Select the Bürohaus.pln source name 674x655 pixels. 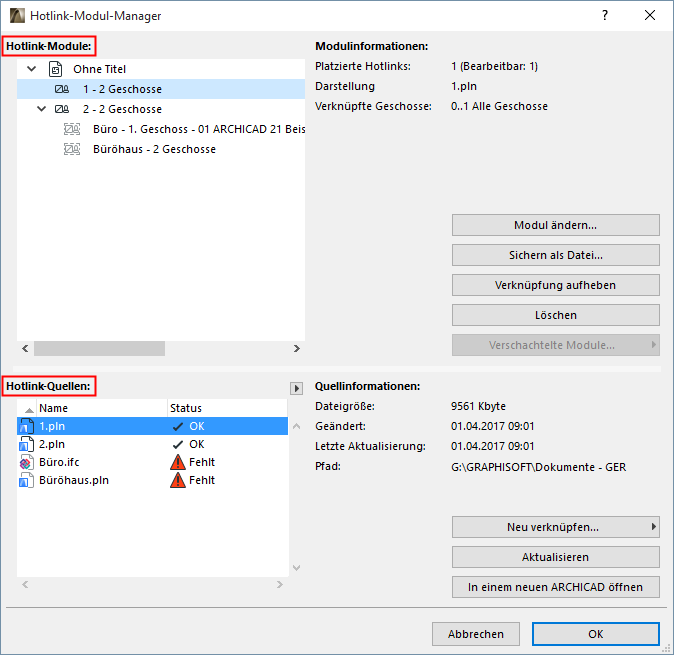click(x=74, y=480)
